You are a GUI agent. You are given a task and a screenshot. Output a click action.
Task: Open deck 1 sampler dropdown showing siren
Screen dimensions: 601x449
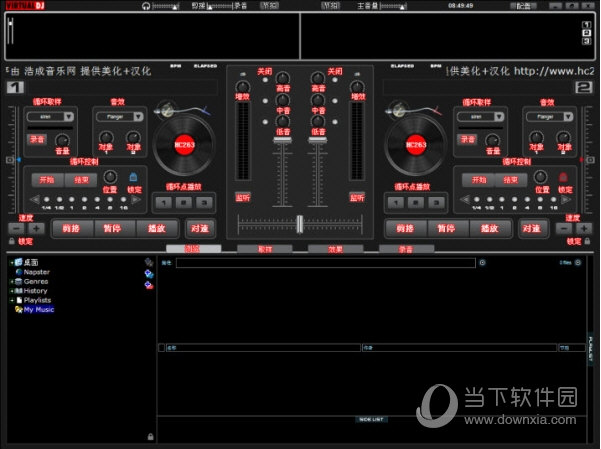pyautogui.click(x=50, y=117)
